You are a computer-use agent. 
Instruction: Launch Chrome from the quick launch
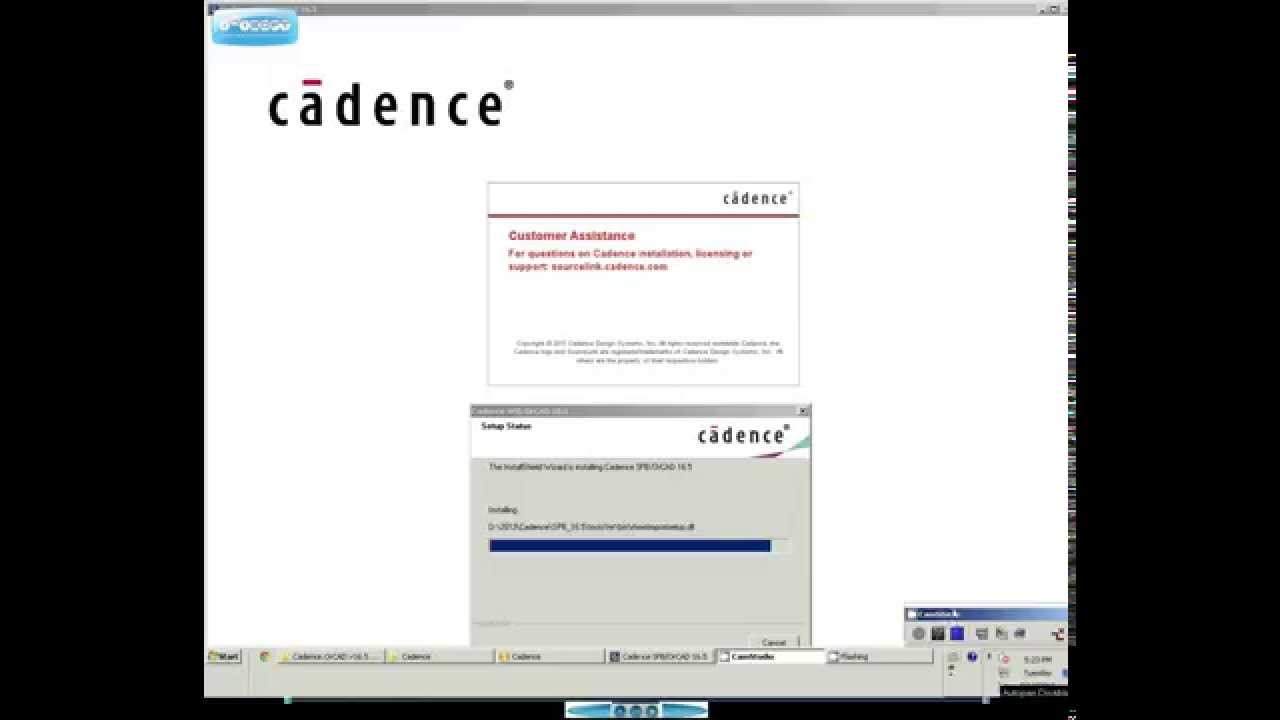pos(264,657)
